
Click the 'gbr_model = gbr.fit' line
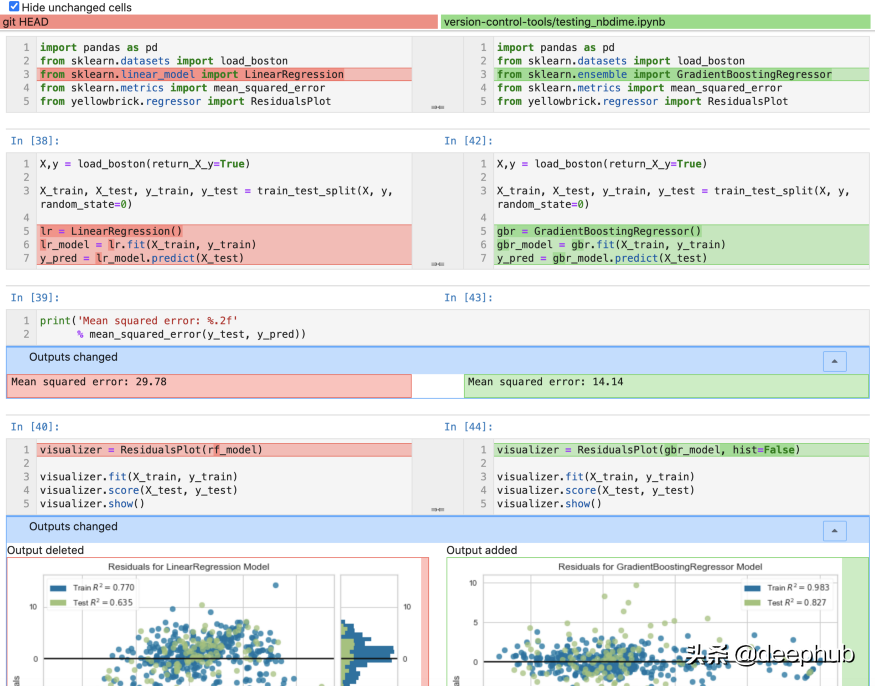pyautogui.click(x=681, y=244)
